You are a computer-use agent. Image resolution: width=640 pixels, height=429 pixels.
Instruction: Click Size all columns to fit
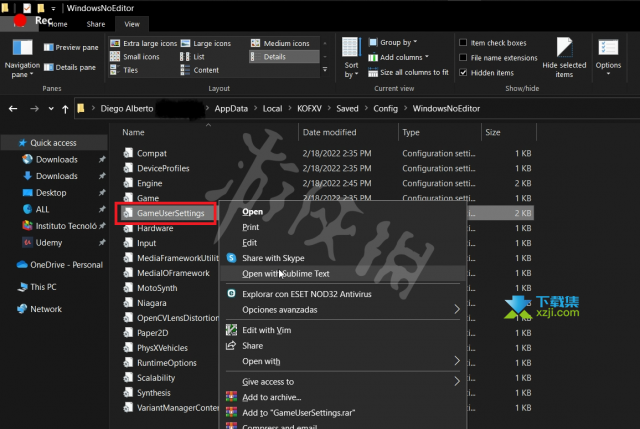tap(408, 73)
